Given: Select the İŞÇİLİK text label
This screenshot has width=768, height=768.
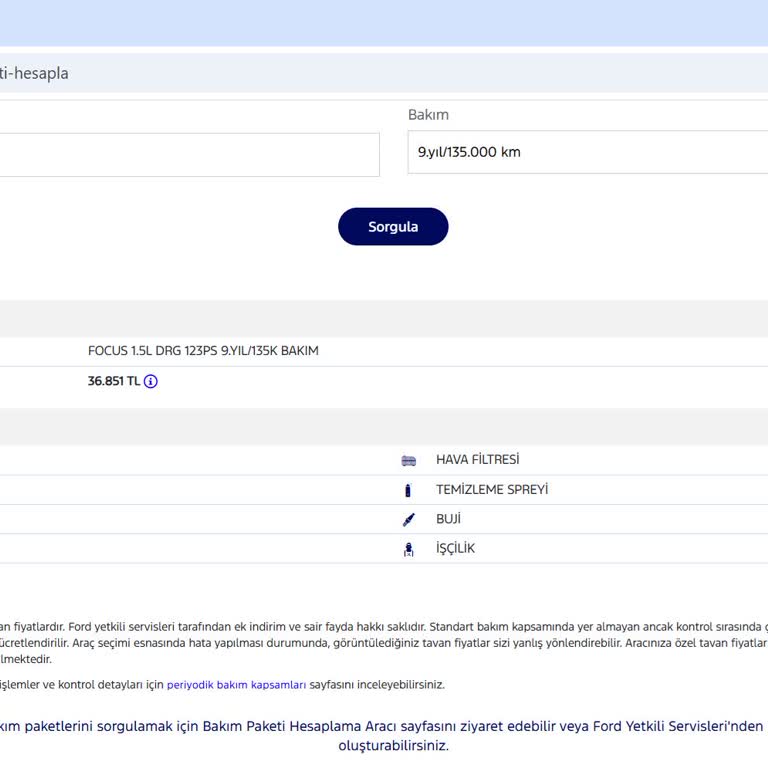Looking at the screenshot, I should coord(455,549).
